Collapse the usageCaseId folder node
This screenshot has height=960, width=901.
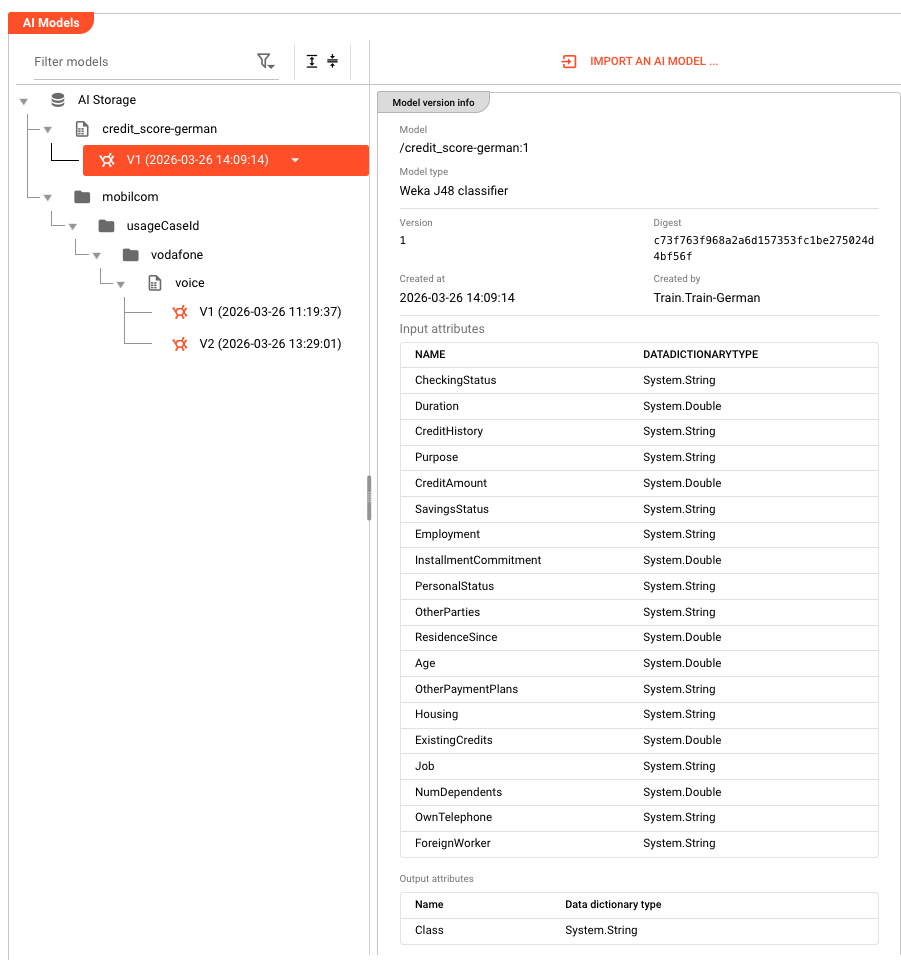(x=72, y=226)
